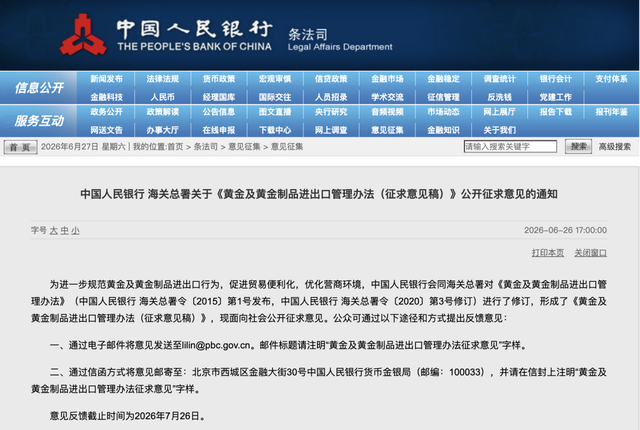This screenshot has height=430, width=640.
Task: Set font size to 中
Action: pyautogui.click(x=64, y=231)
